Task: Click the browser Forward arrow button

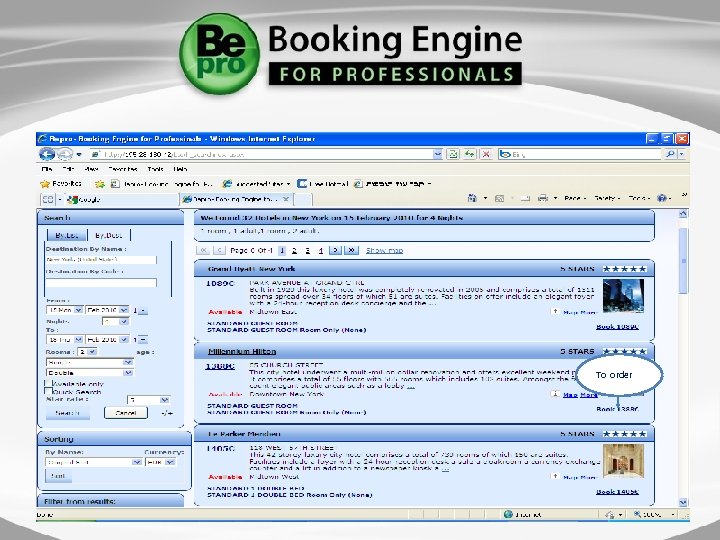Action: (64, 154)
